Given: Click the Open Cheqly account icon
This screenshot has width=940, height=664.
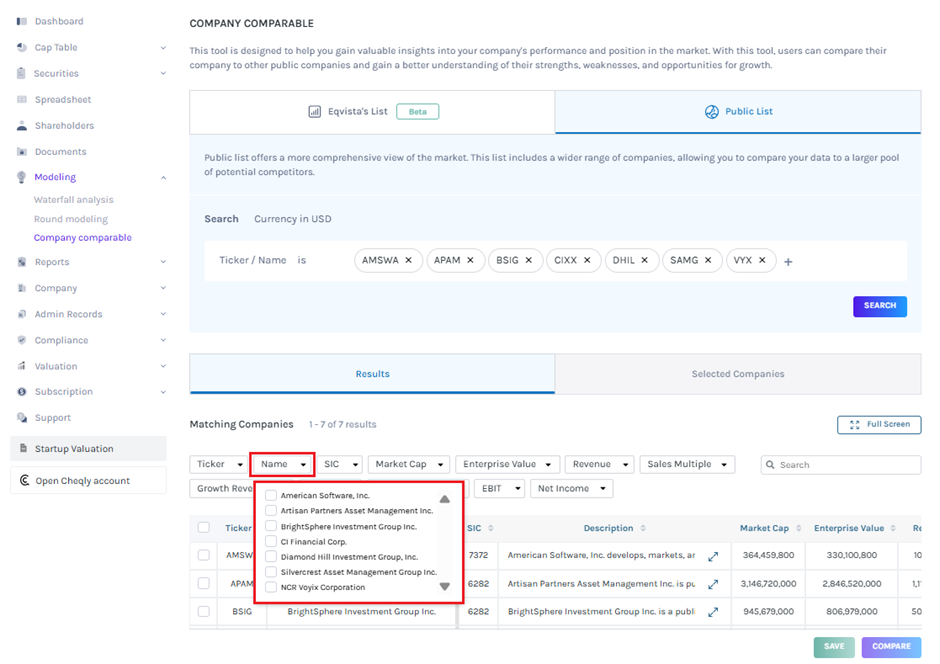Looking at the screenshot, I should 25,481.
